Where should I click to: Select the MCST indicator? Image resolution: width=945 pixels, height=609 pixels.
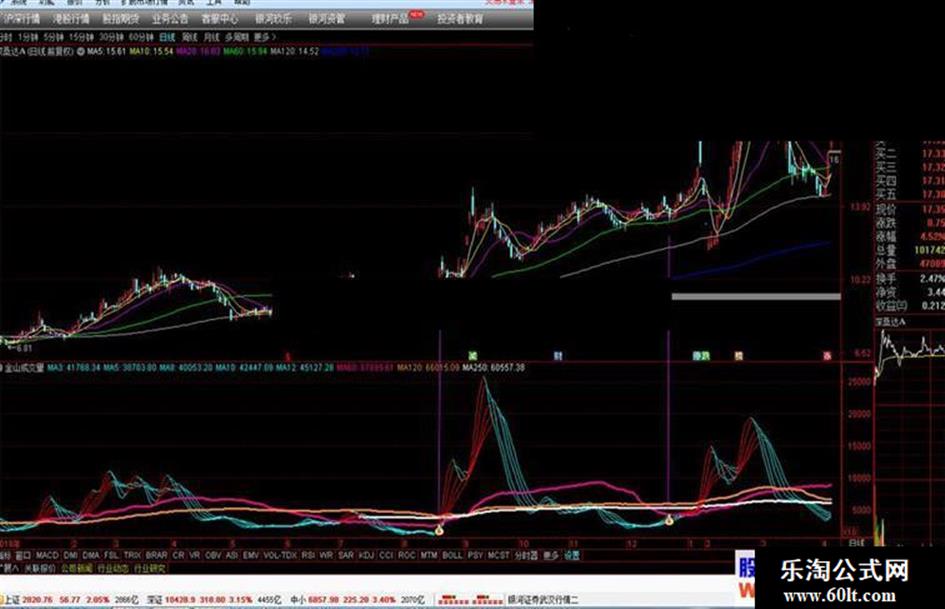(498, 555)
